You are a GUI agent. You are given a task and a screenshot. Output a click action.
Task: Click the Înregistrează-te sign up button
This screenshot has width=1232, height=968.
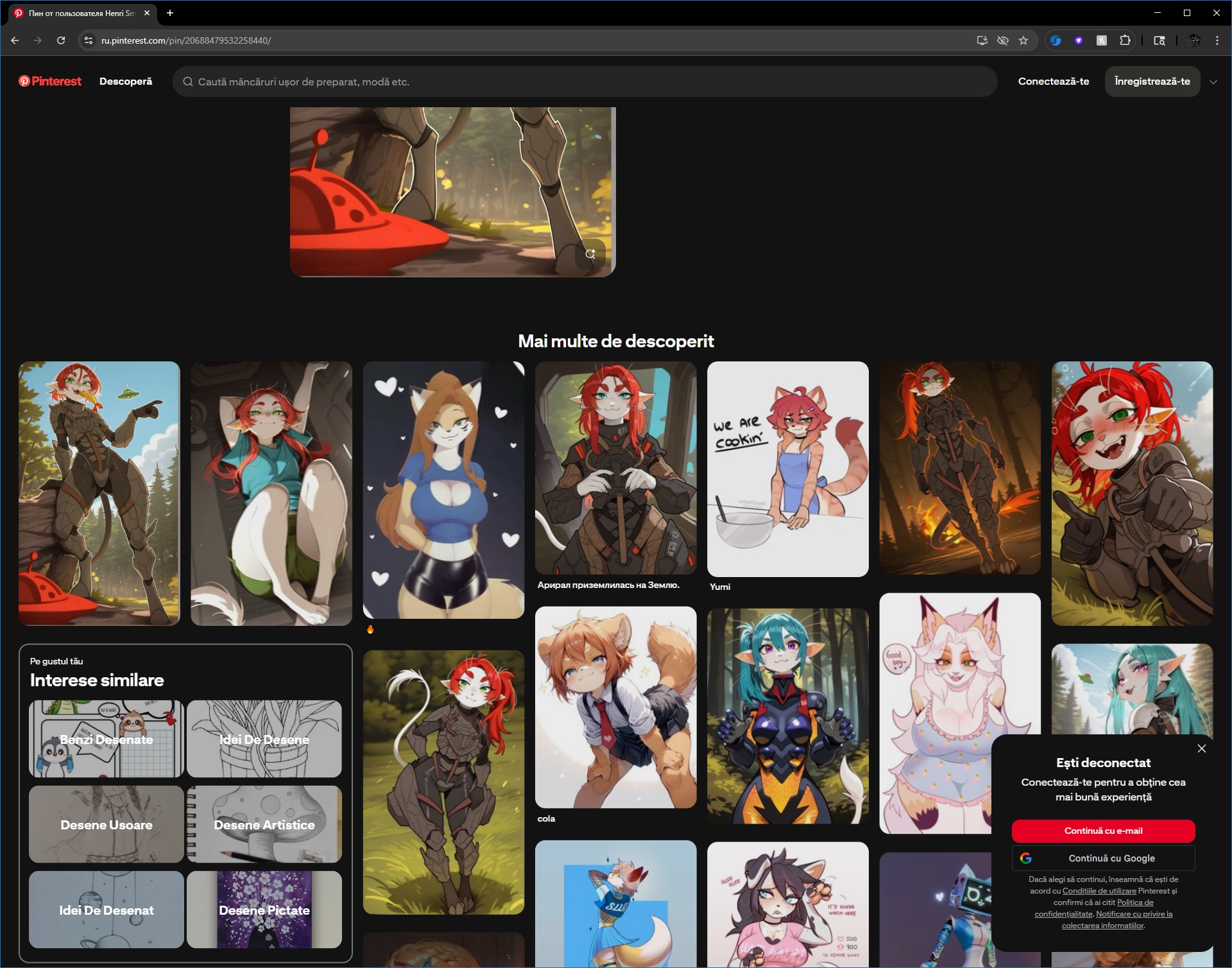[1152, 82]
